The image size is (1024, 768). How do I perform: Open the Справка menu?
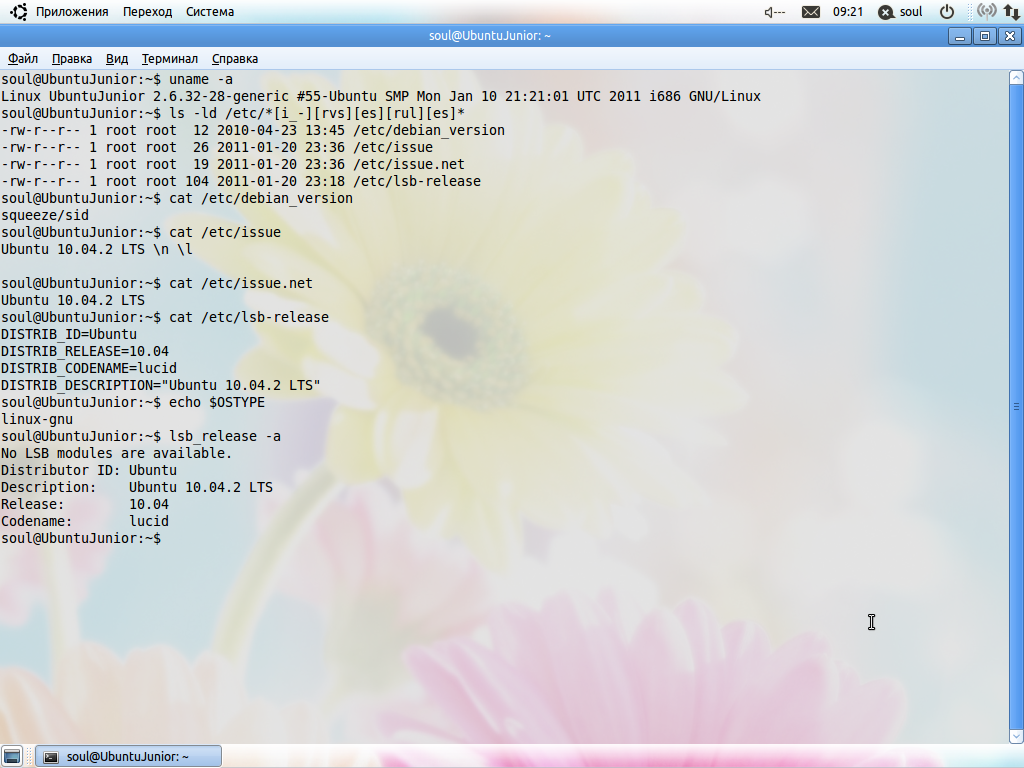tap(235, 59)
